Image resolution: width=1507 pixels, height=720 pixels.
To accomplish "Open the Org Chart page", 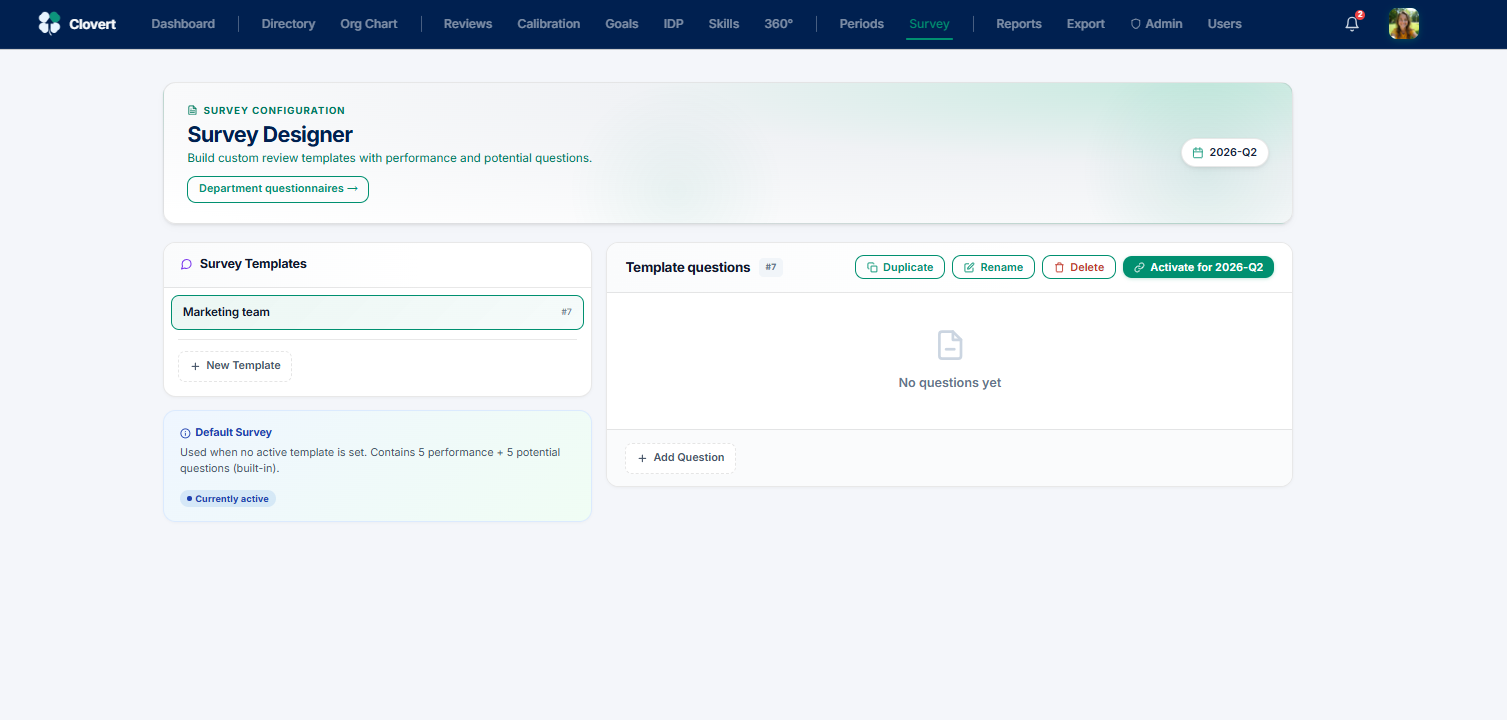I will [x=368, y=24].
